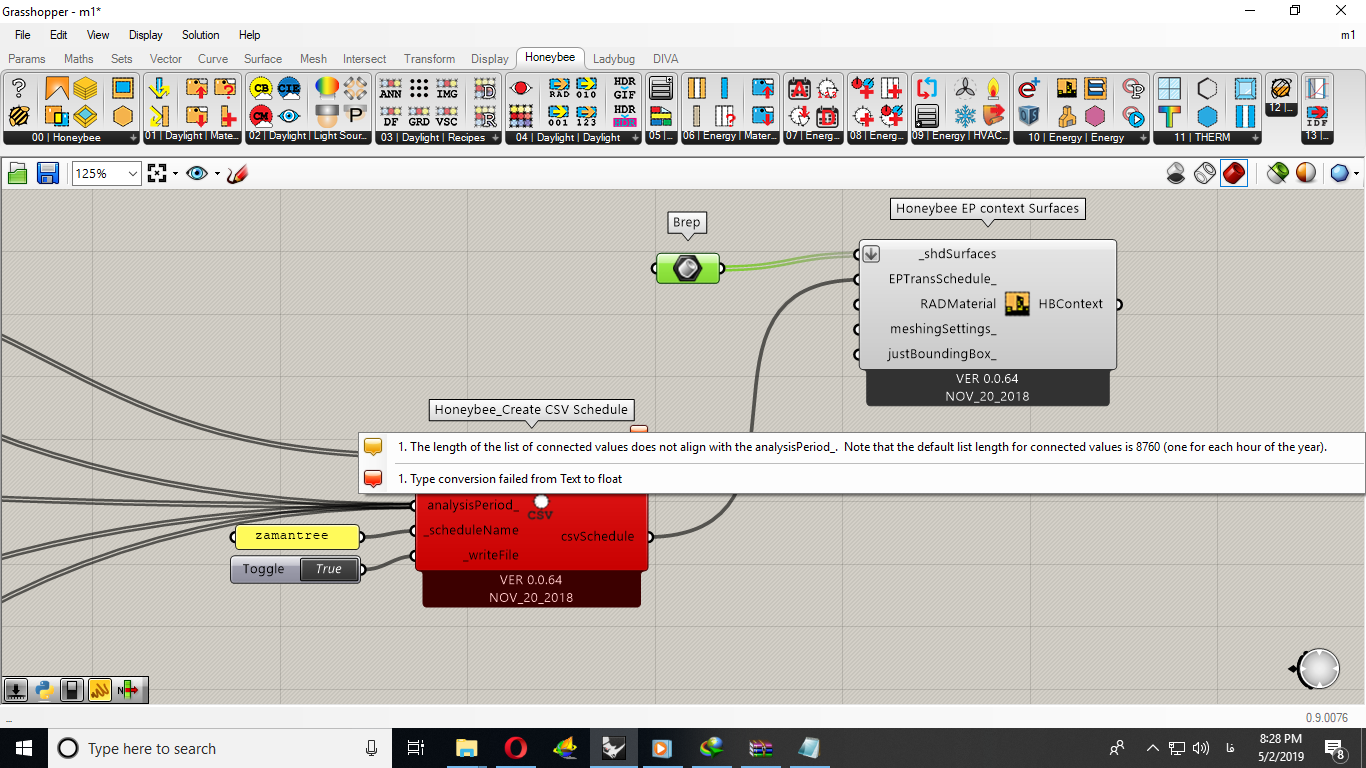1366x768 pixels.
Task: Click the csvSchedule output on CSV component
Action: tap(597, 537)
